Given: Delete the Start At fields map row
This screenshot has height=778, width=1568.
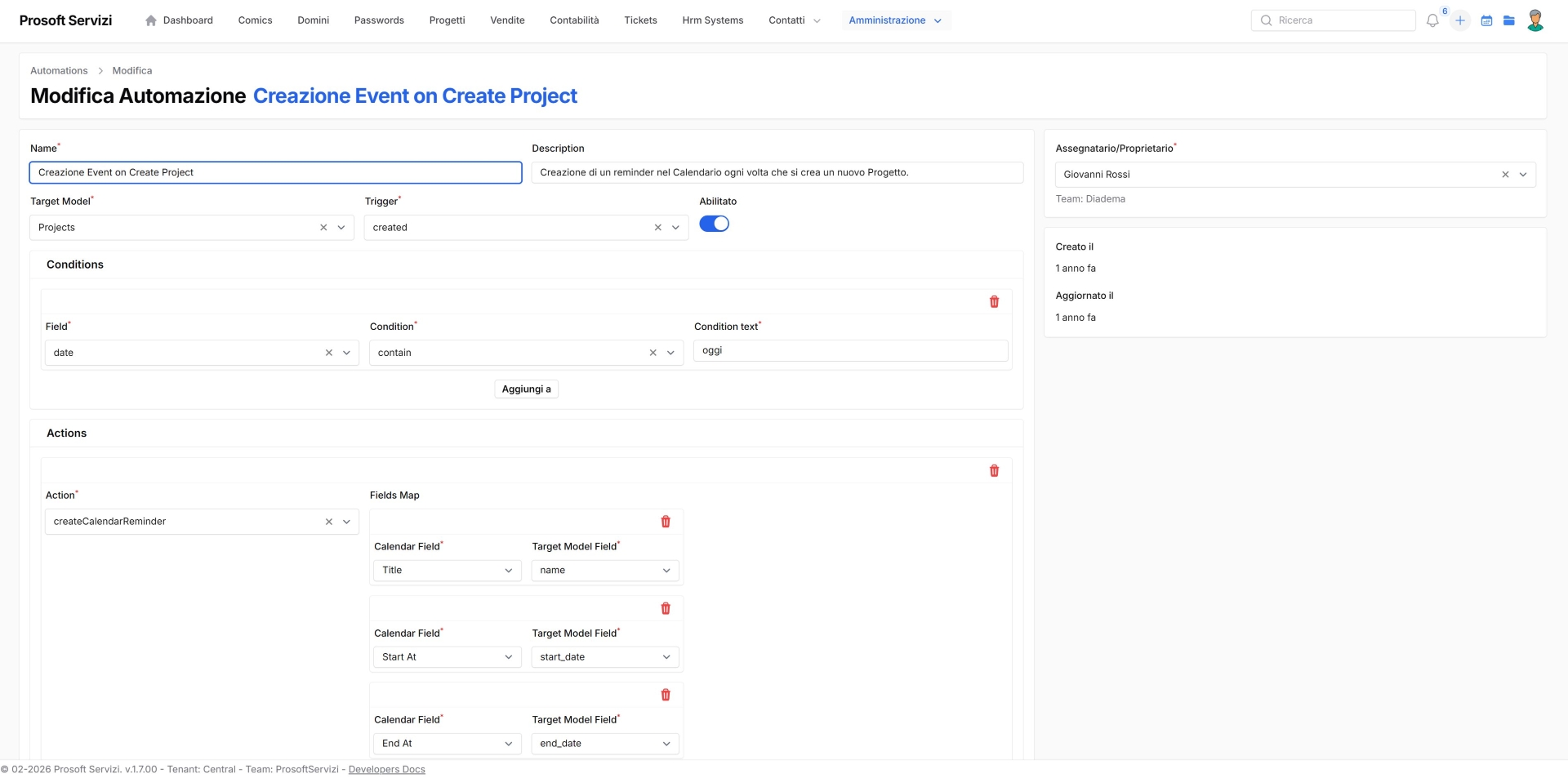Looking at the screenshot, I should point(666,608).
